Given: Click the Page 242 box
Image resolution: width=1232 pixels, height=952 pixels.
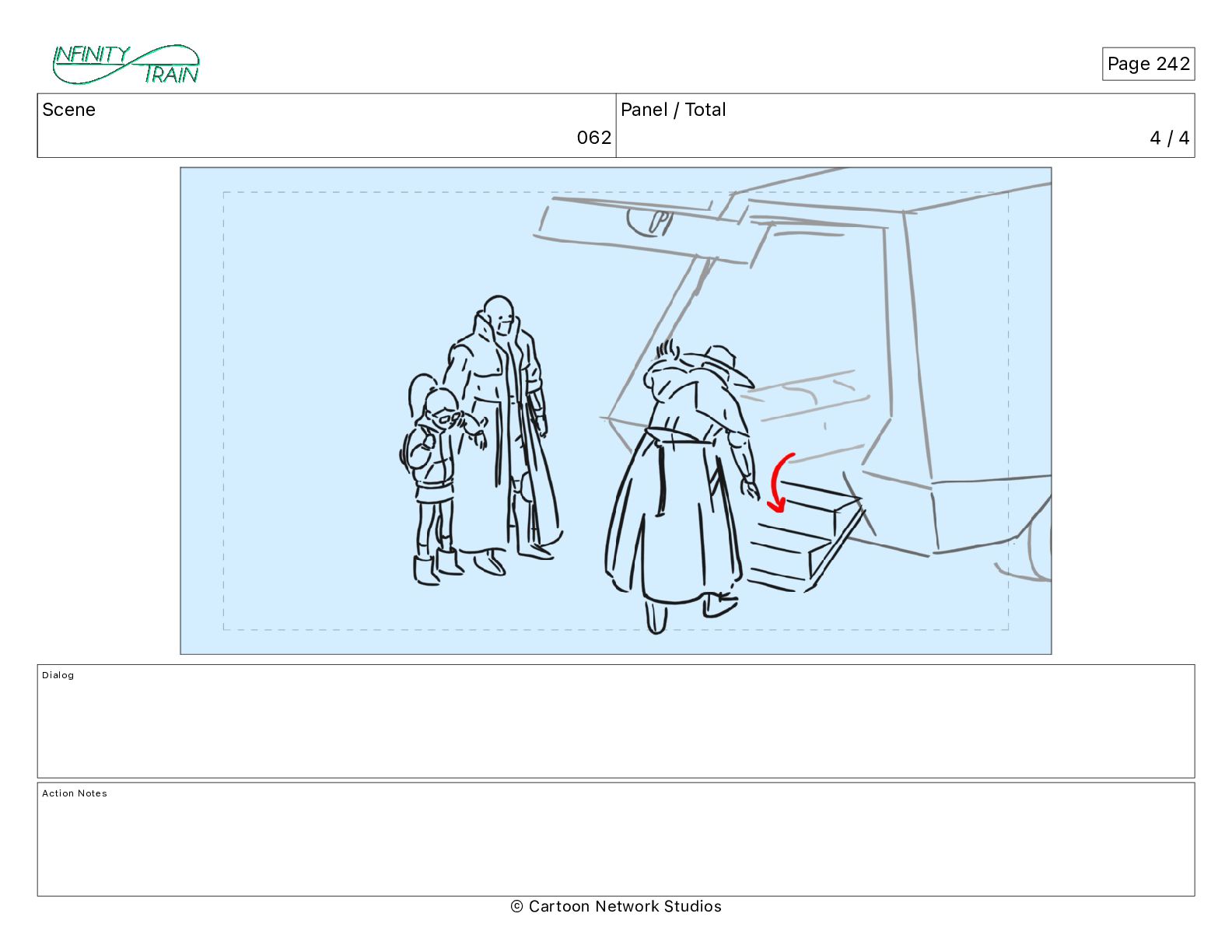Looking at the screenshot, I should click(1148, 64).
